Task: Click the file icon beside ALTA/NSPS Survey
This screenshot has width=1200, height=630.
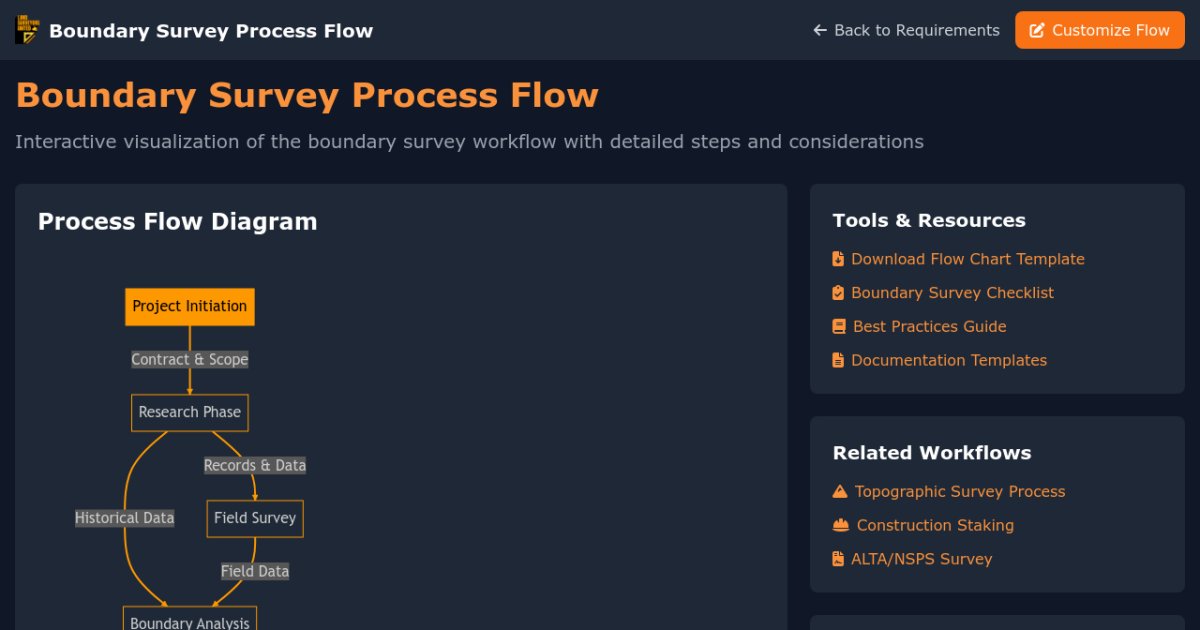Action: click(x=838, y=559)
